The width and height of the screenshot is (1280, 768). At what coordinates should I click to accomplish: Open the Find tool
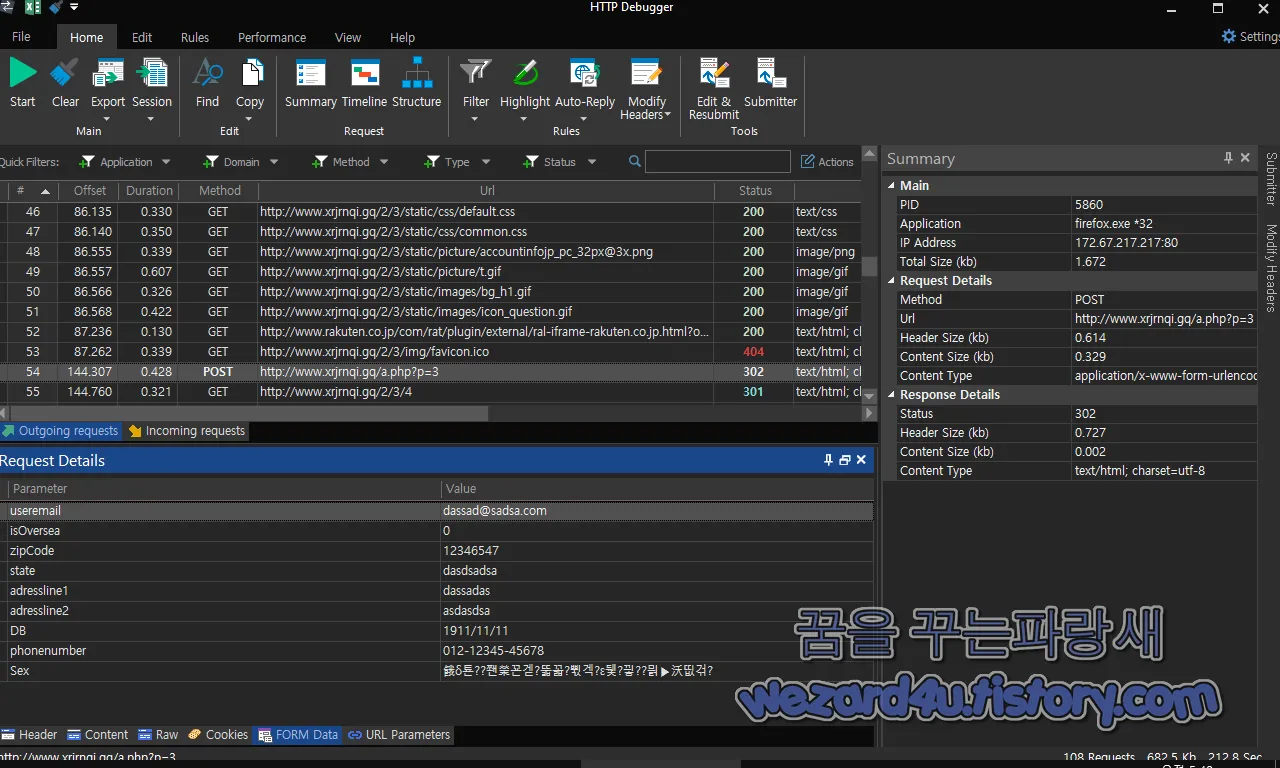coord(207,82)
